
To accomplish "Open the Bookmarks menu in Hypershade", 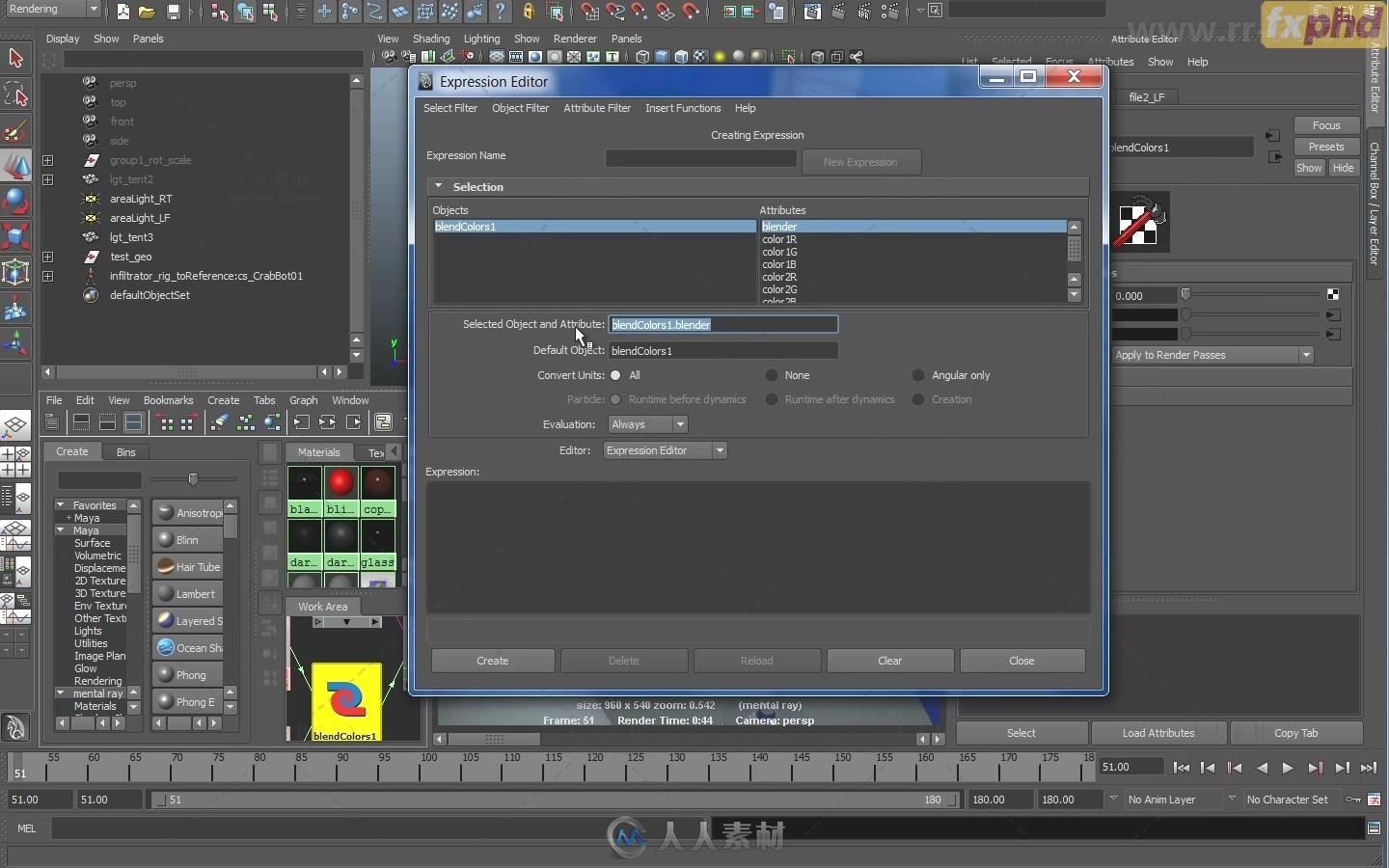I will (x=168, y=400).
